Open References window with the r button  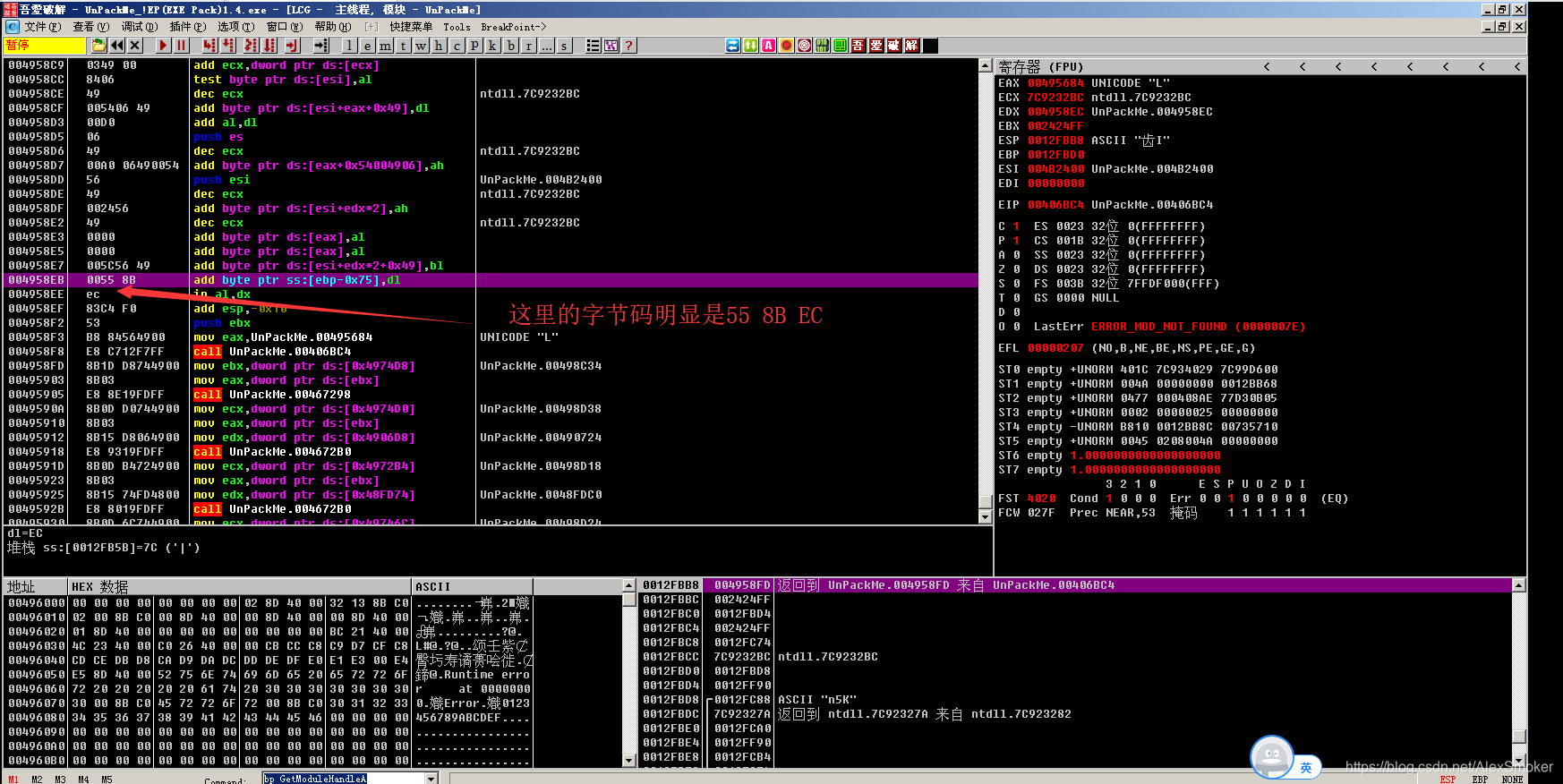click(x=528, y=46)
